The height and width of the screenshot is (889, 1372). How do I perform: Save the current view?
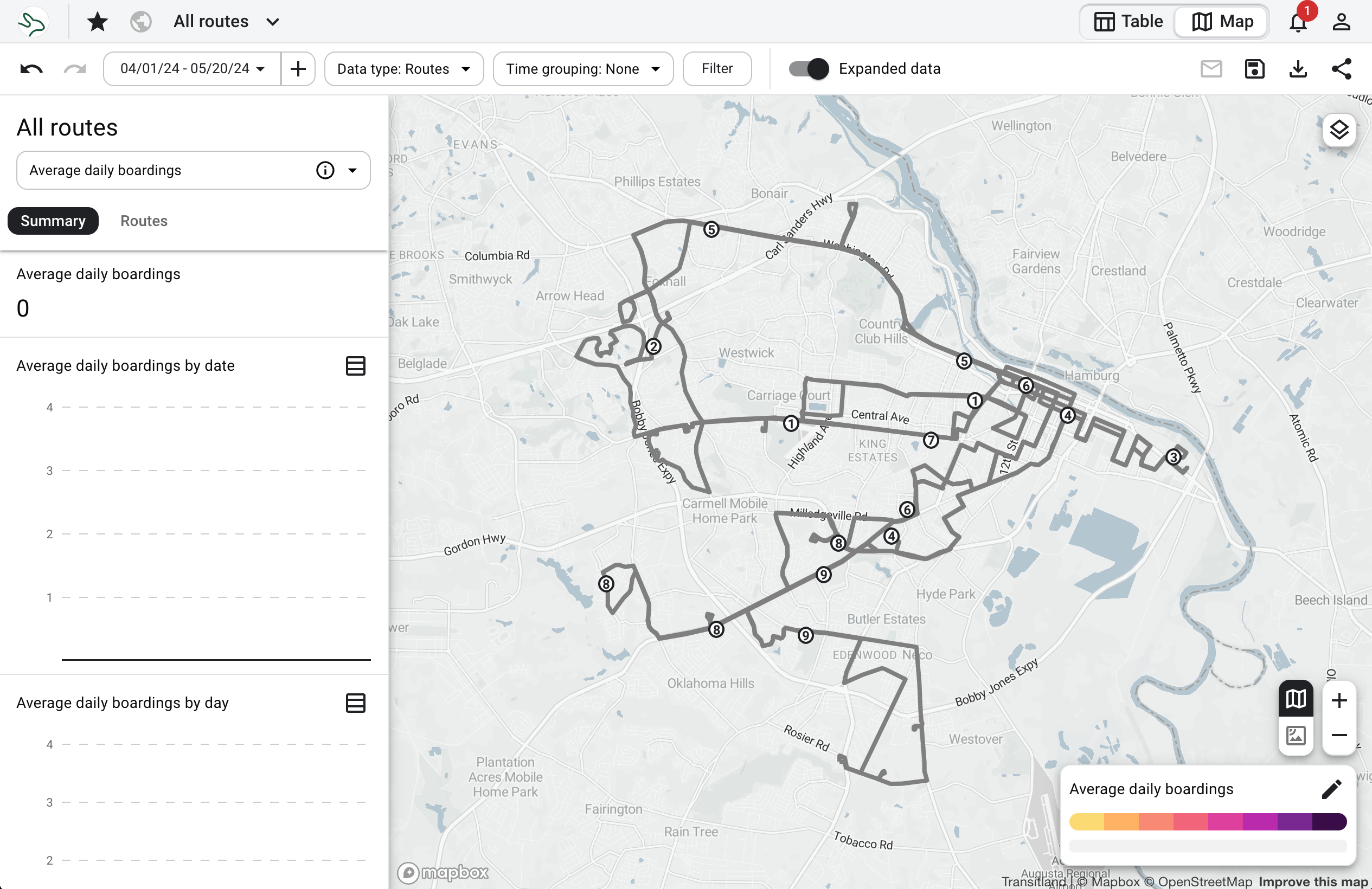click(1254, 68)
